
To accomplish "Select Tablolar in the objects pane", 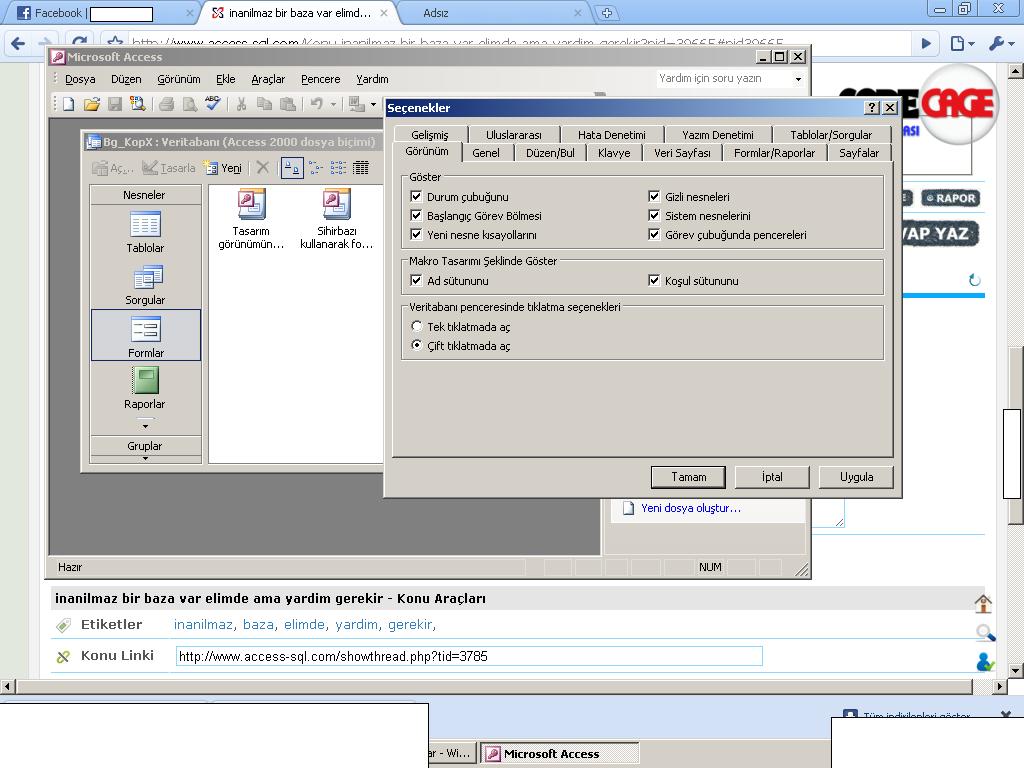I will pyautogui.click(x=145, y=232).
